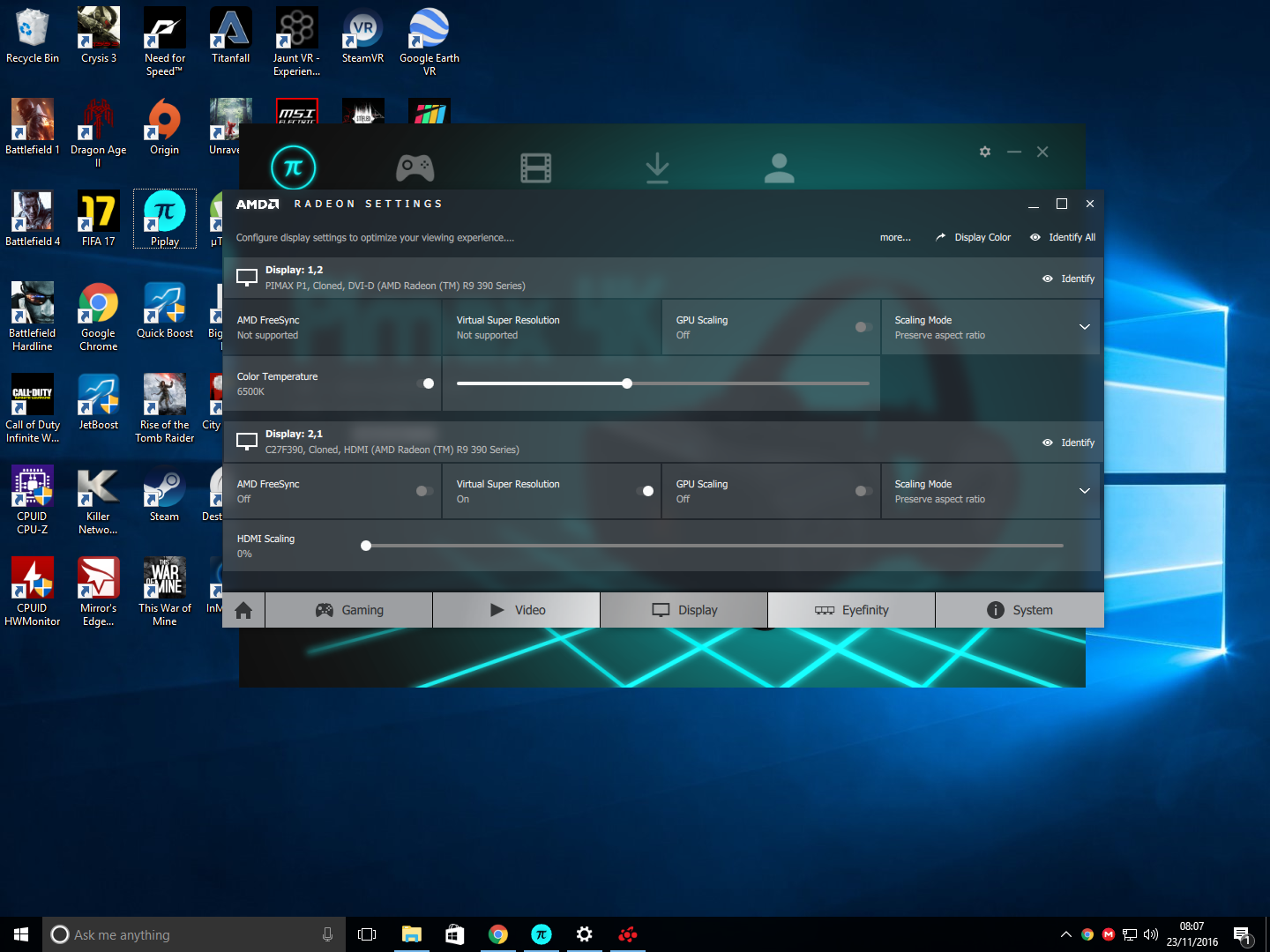The image size is (1270, 952).
Task: Switch to the Video tab
Action: [517, 610]
